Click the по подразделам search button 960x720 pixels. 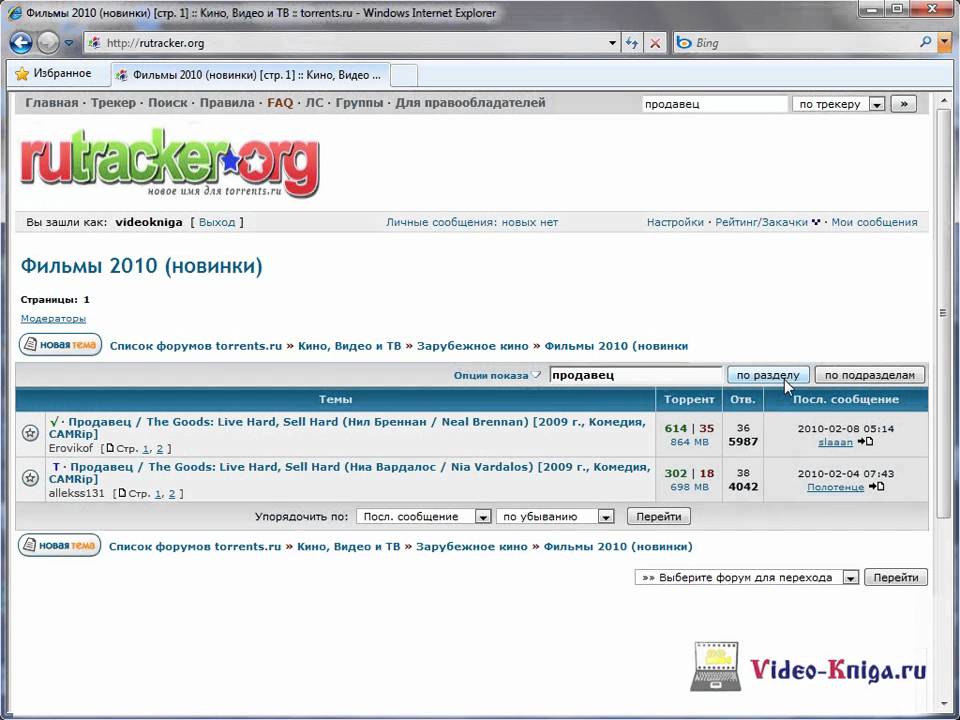[x=869, y=375]
